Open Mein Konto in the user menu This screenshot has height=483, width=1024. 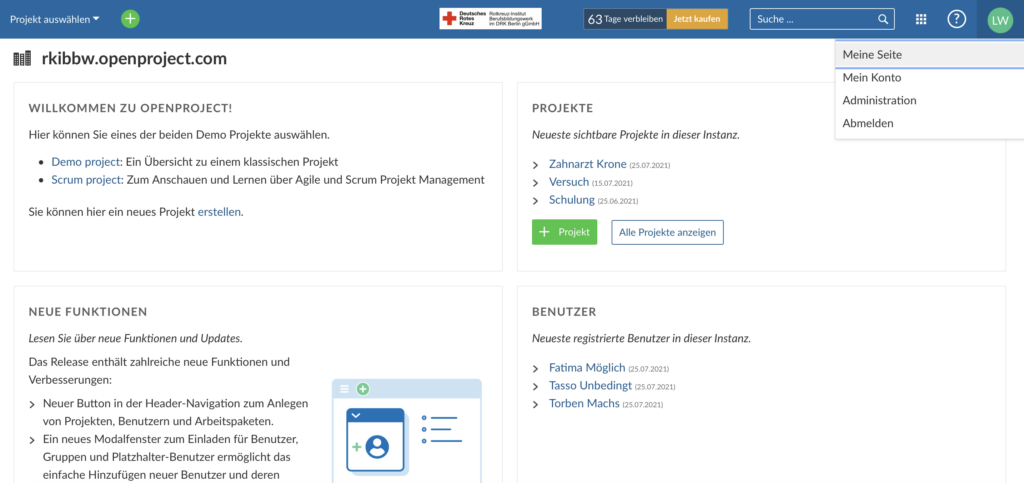[929, 78]
